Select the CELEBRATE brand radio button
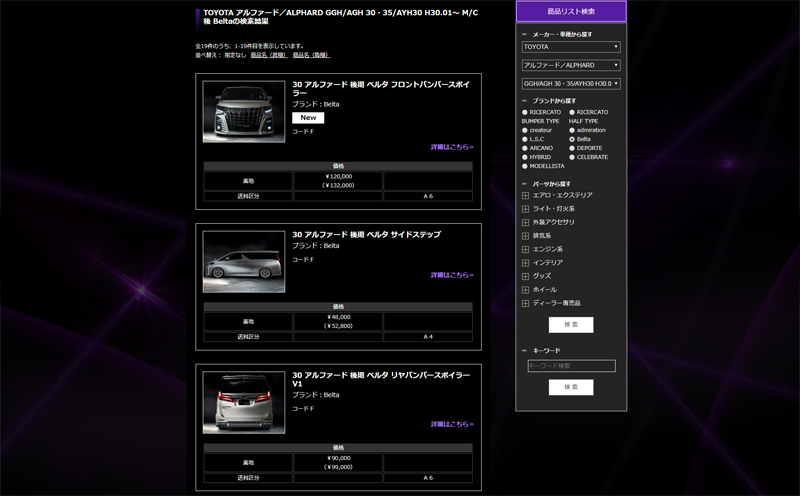 [x=572, y=157]
